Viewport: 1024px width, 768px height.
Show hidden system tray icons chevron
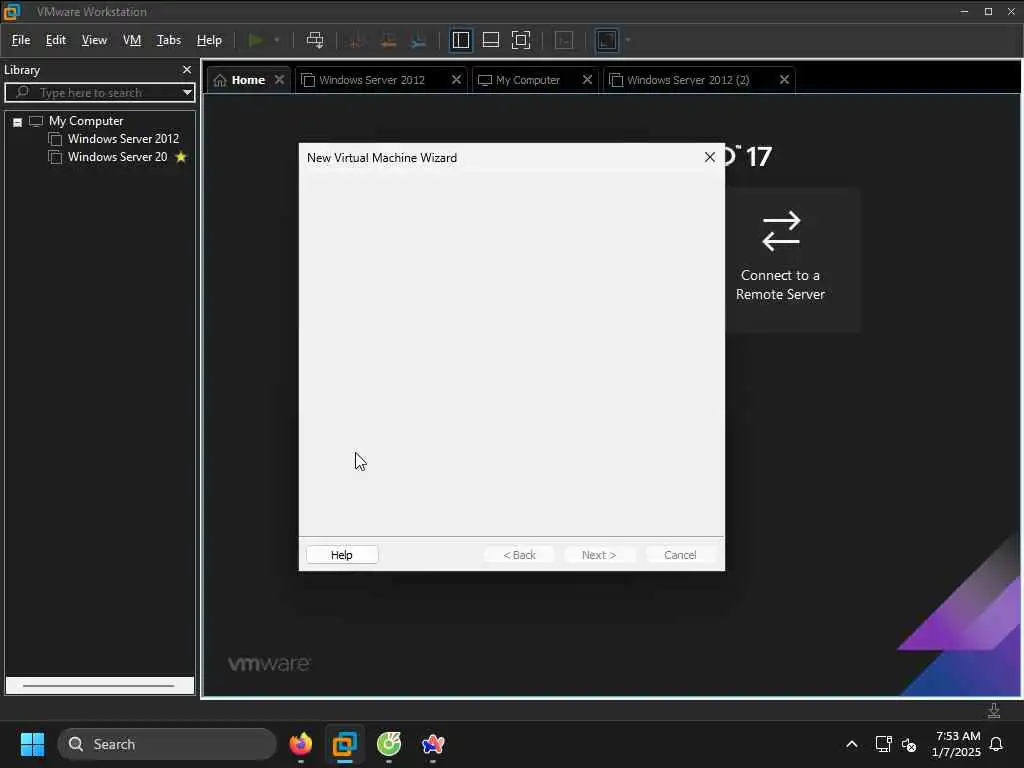852,744
